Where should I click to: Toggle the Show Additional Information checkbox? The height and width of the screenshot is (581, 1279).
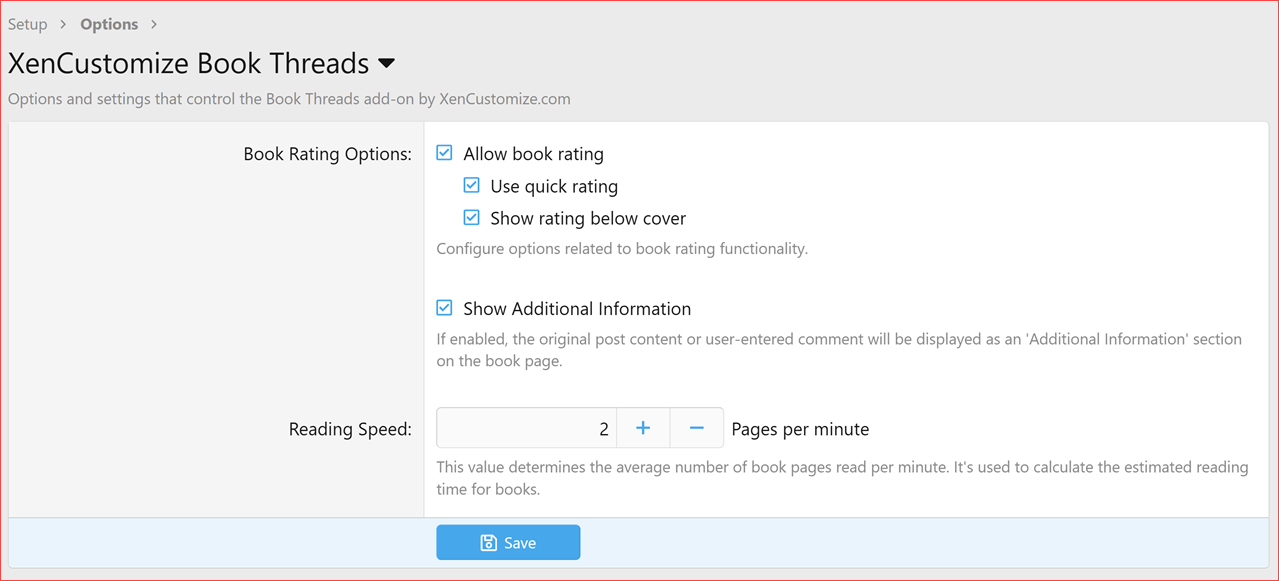click(443, 308)
